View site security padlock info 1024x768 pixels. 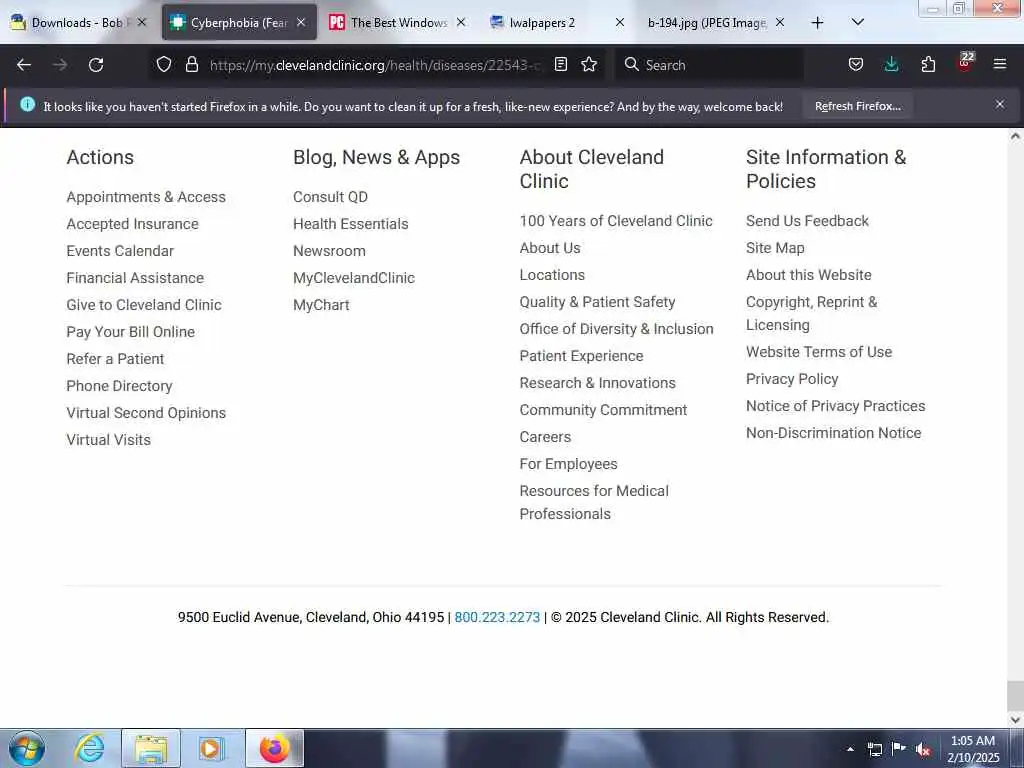click(191, 64)
